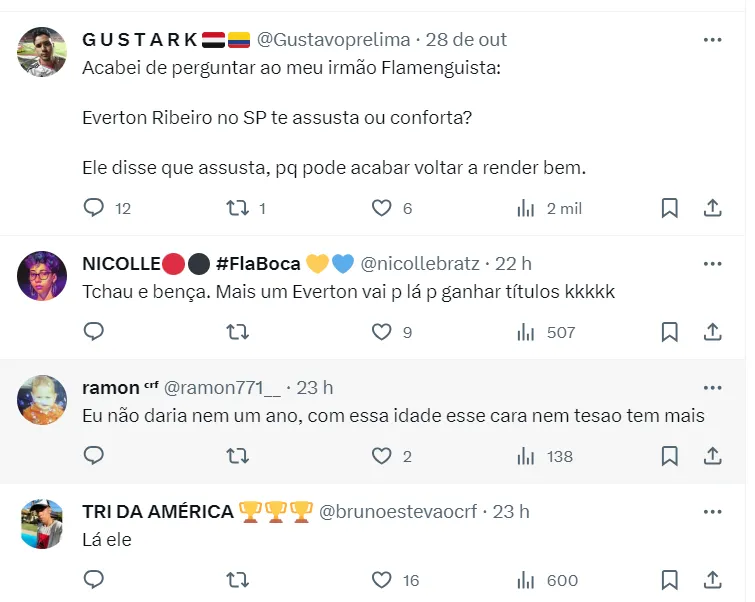755x602 pixels.
Task: Bookmark ramon's tweet
Action: [670, 456]
